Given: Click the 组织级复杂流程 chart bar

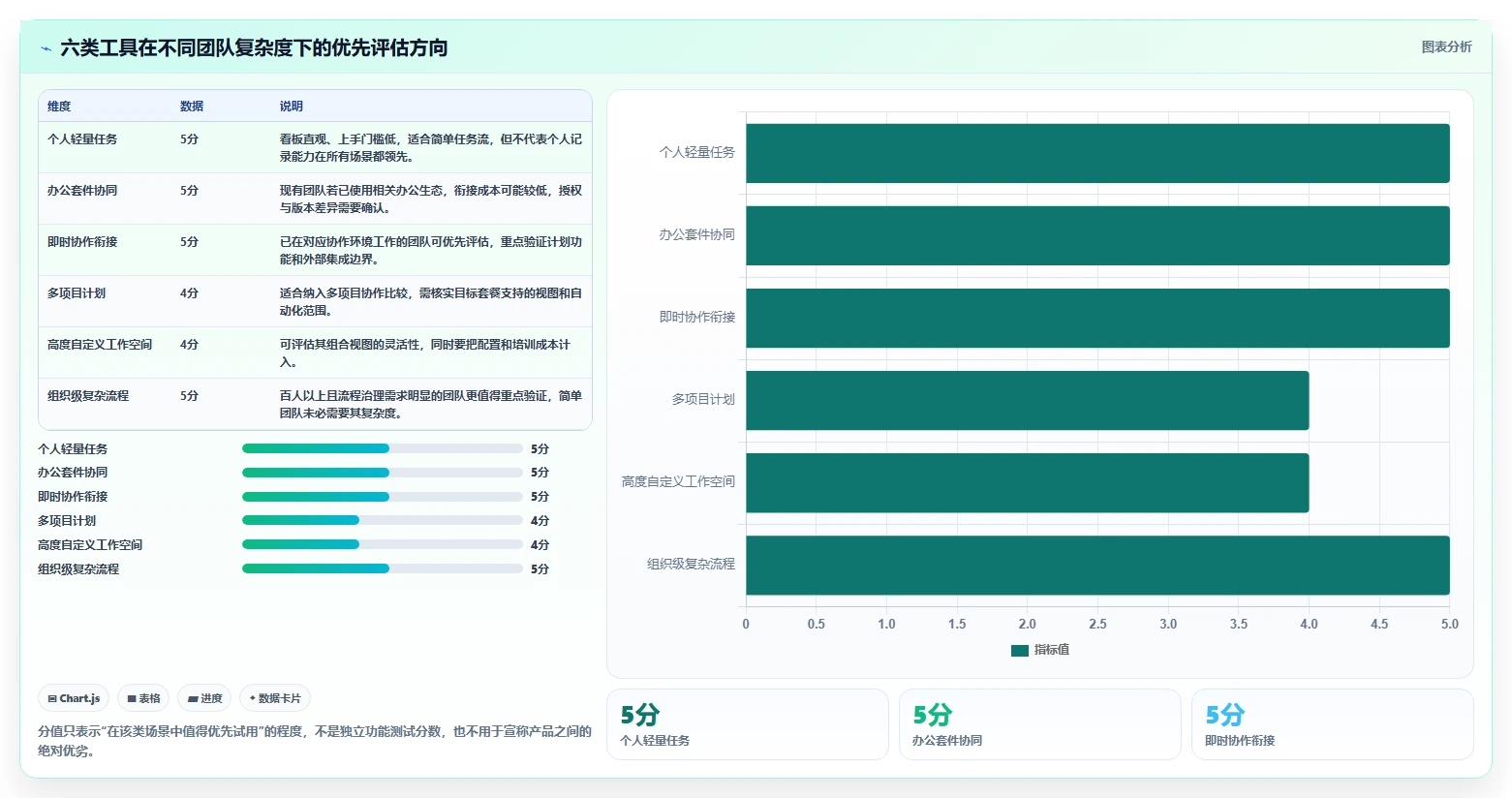Looking at the screenshot, I should 1097,565.
